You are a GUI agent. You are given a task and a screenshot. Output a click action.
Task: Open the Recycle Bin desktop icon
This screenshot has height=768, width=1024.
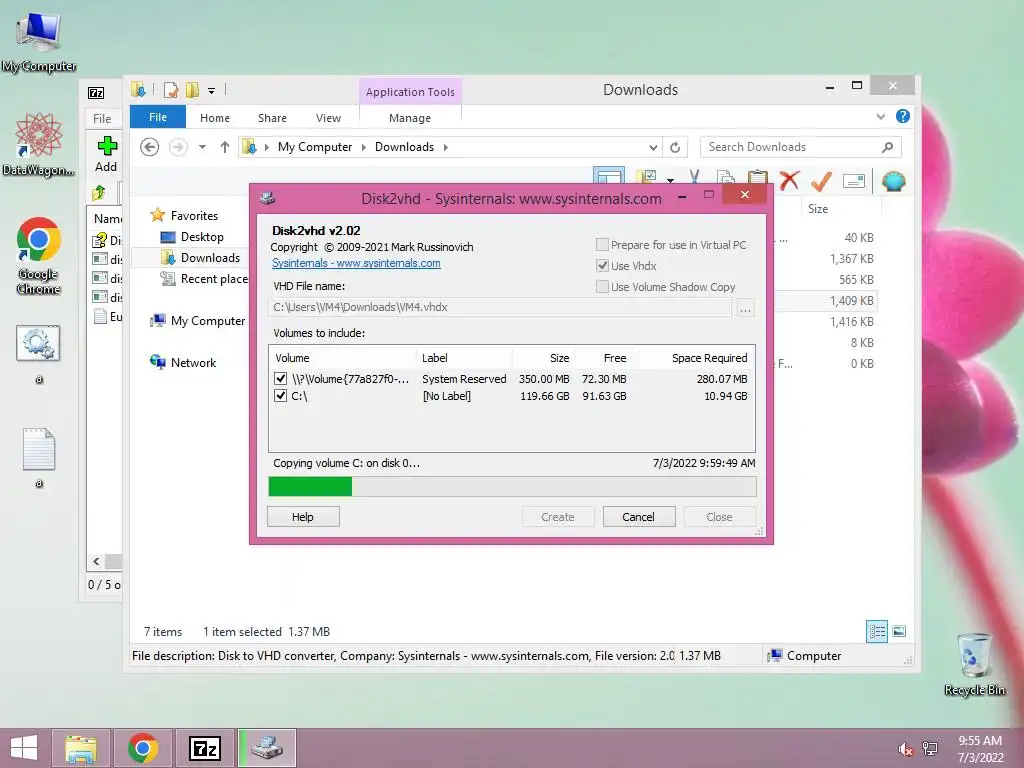tap(974, 664)
